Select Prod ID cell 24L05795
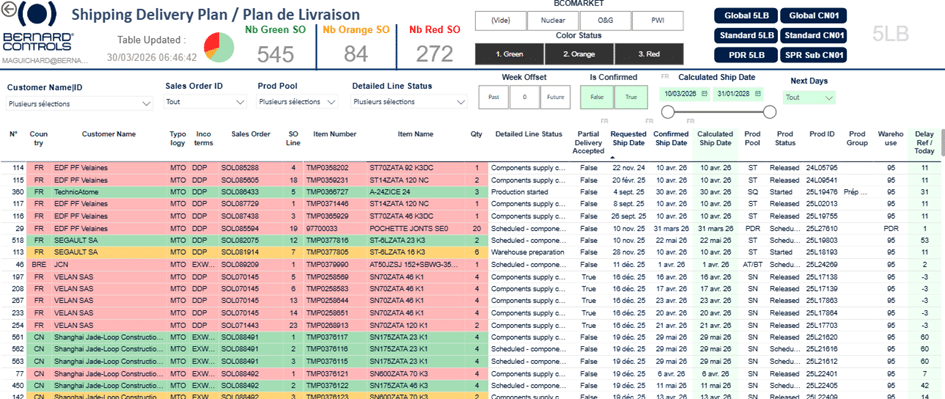 click(822, 168)
